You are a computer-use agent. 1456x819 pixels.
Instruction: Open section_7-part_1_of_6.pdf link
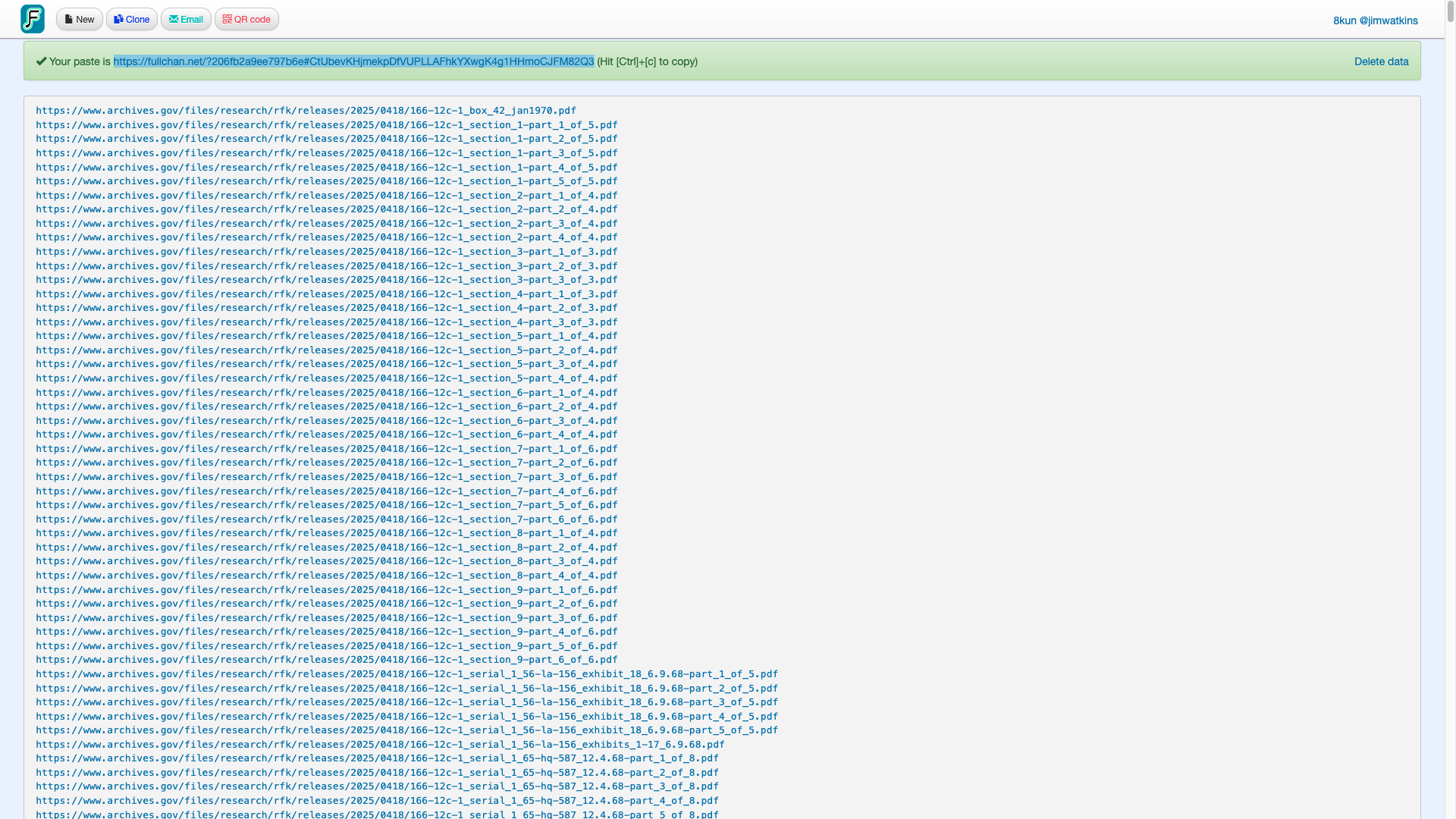coord(327,449)
